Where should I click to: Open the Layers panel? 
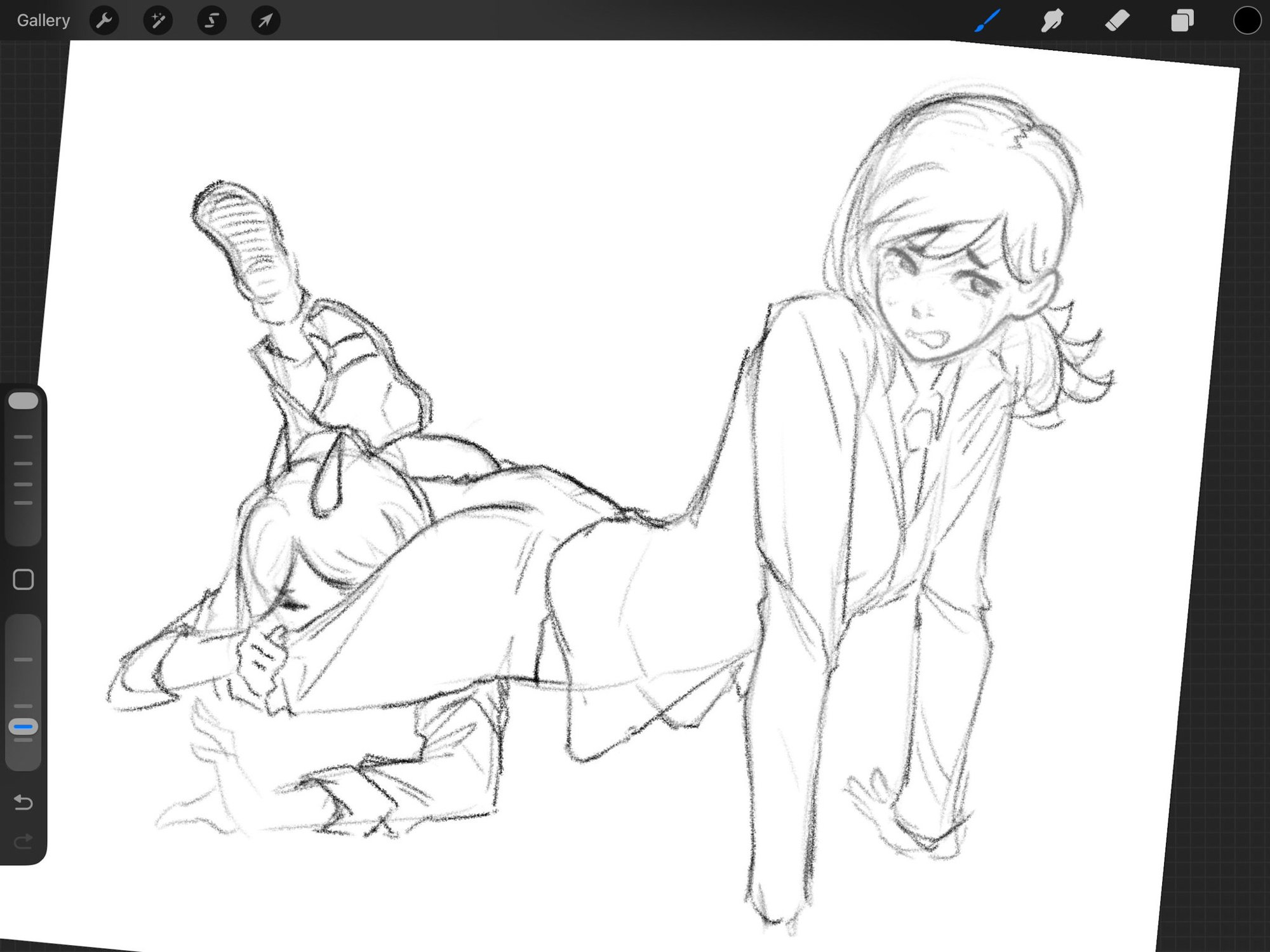pyautogui.click(x=1182, y=20)
